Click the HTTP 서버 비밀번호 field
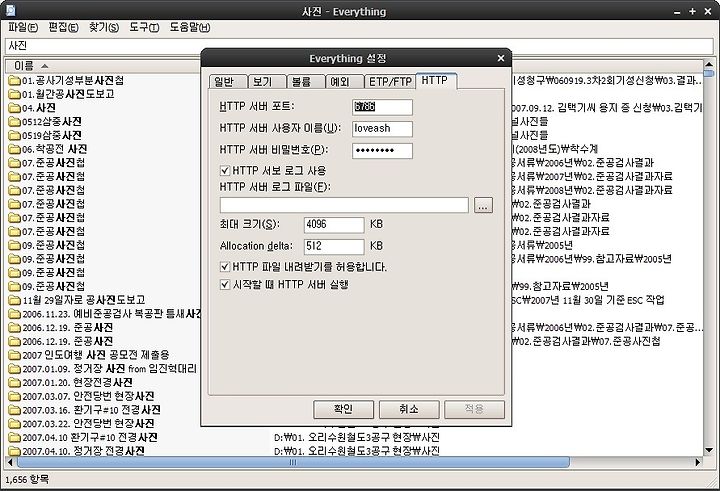Screen dimensions: 720x491 [x=382, y=151]
